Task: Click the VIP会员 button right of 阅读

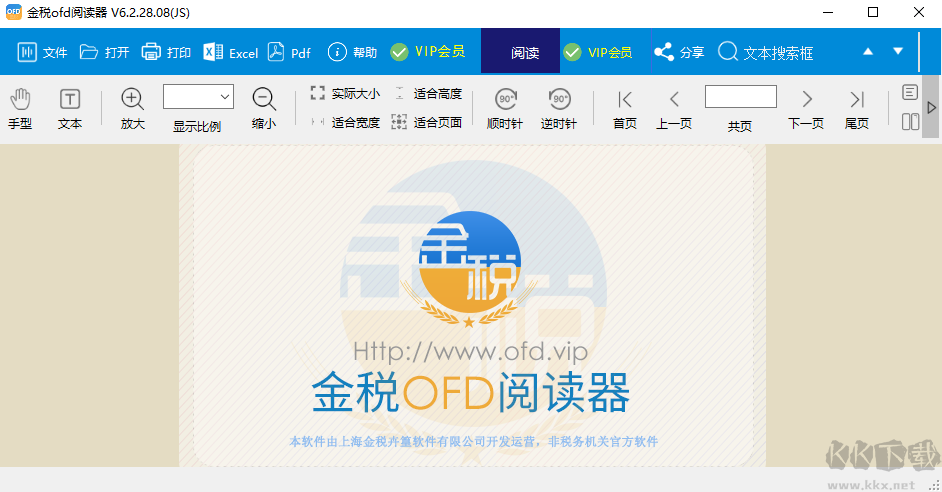Action: (598, 52)
